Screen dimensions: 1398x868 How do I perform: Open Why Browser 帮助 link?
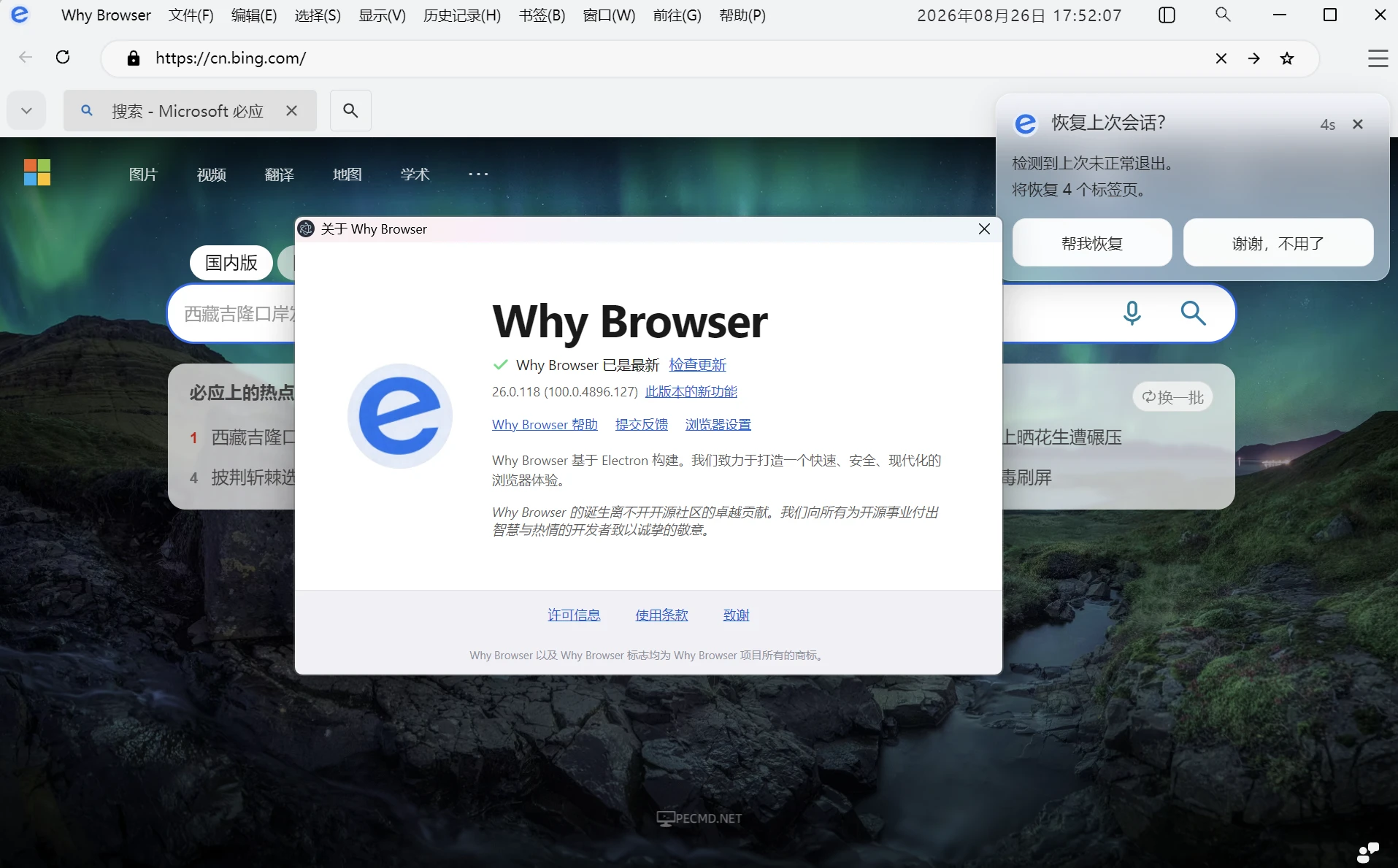545,425
